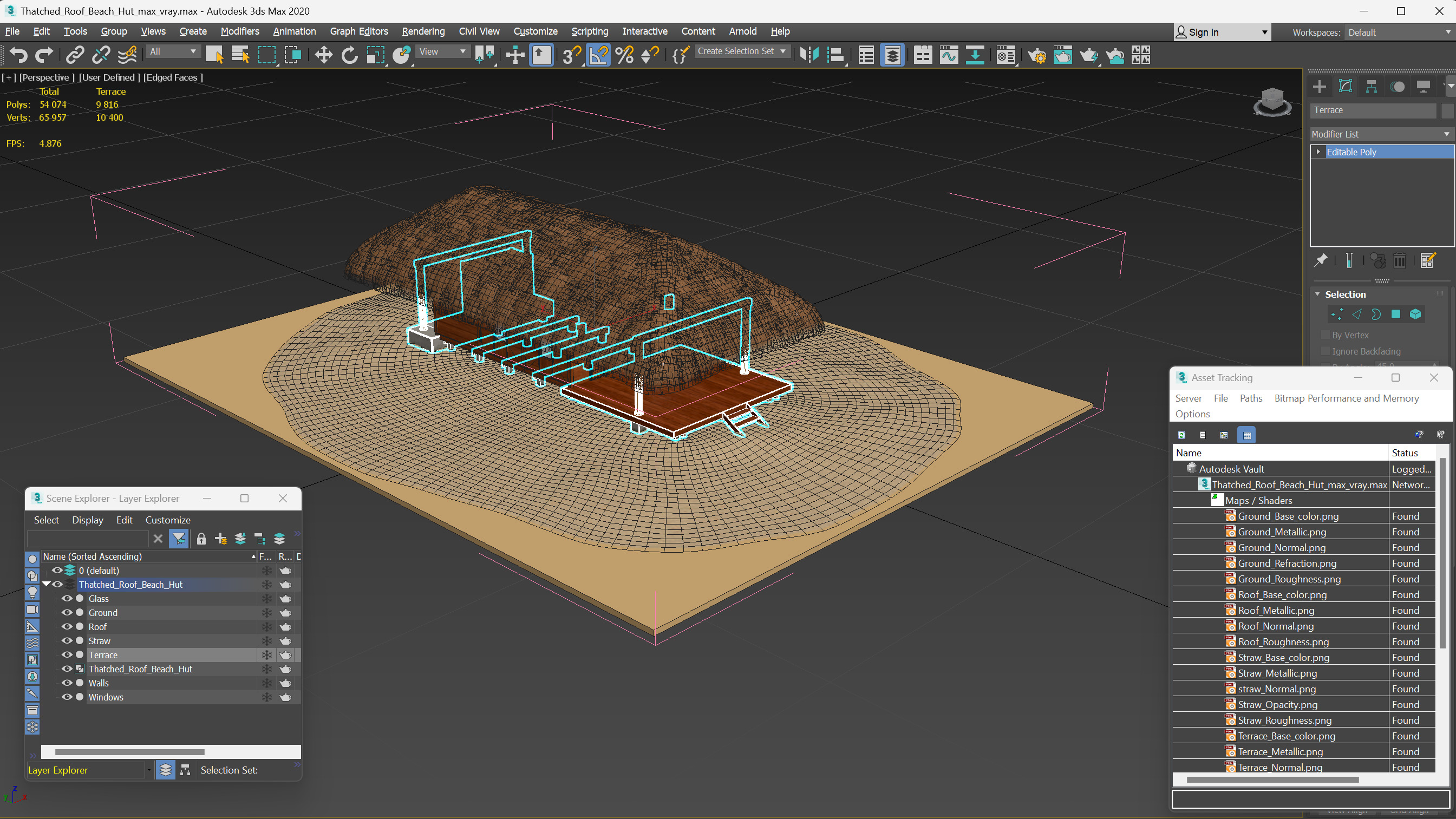Toggle visibility of Walls object
This screenshot has height=819, width=1456.
[67, 683]
